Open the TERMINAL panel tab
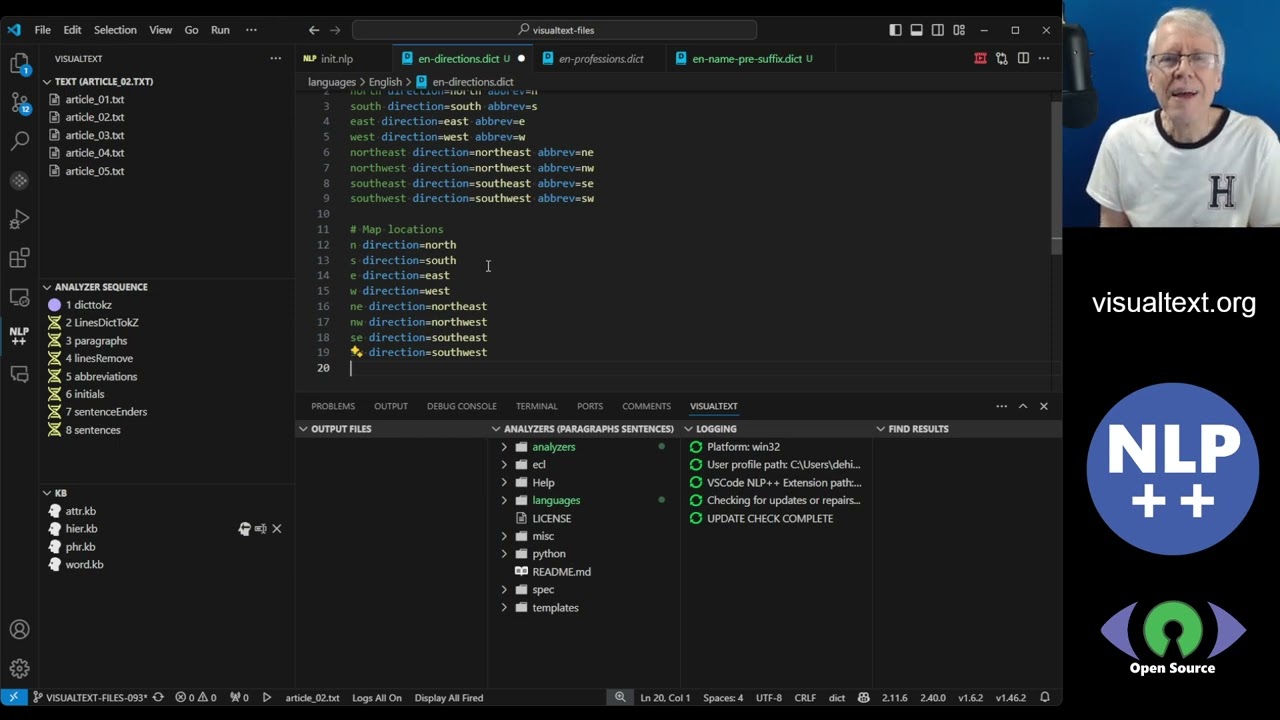1280x720 pixels. [537, 406]
